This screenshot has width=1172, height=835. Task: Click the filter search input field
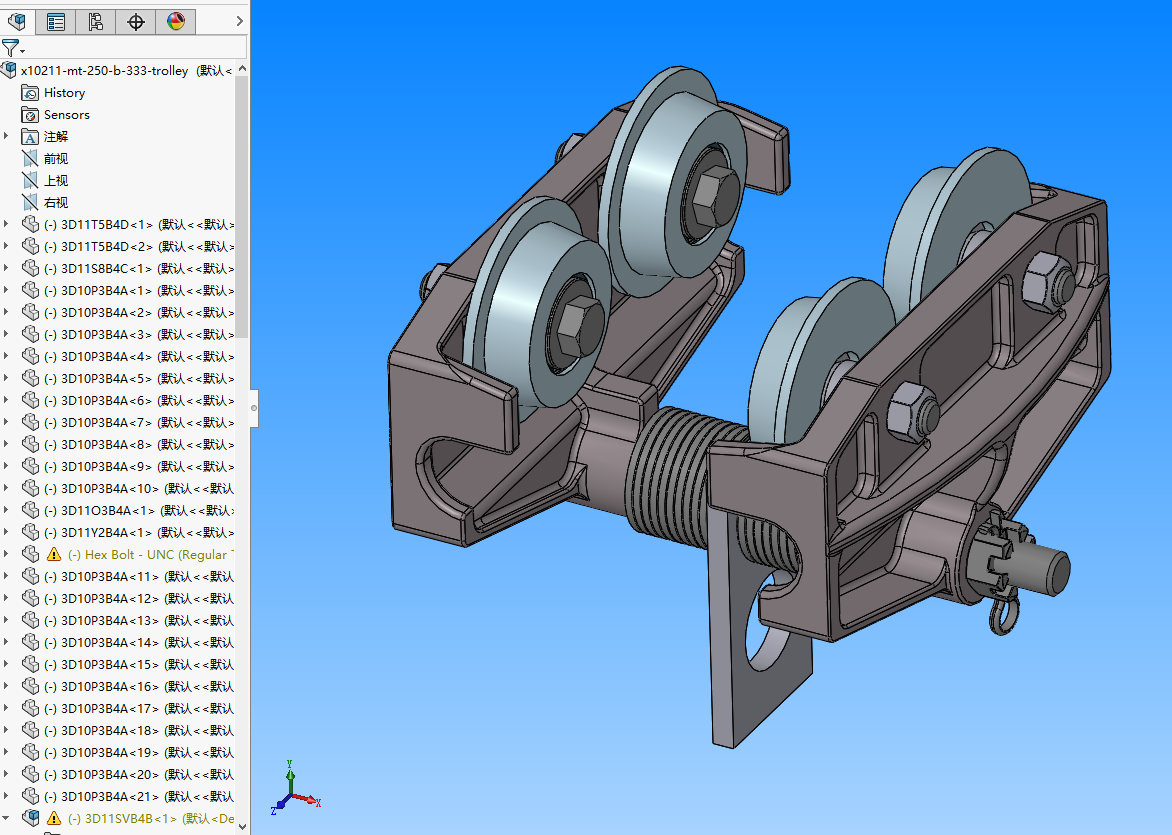coord(136,48)
